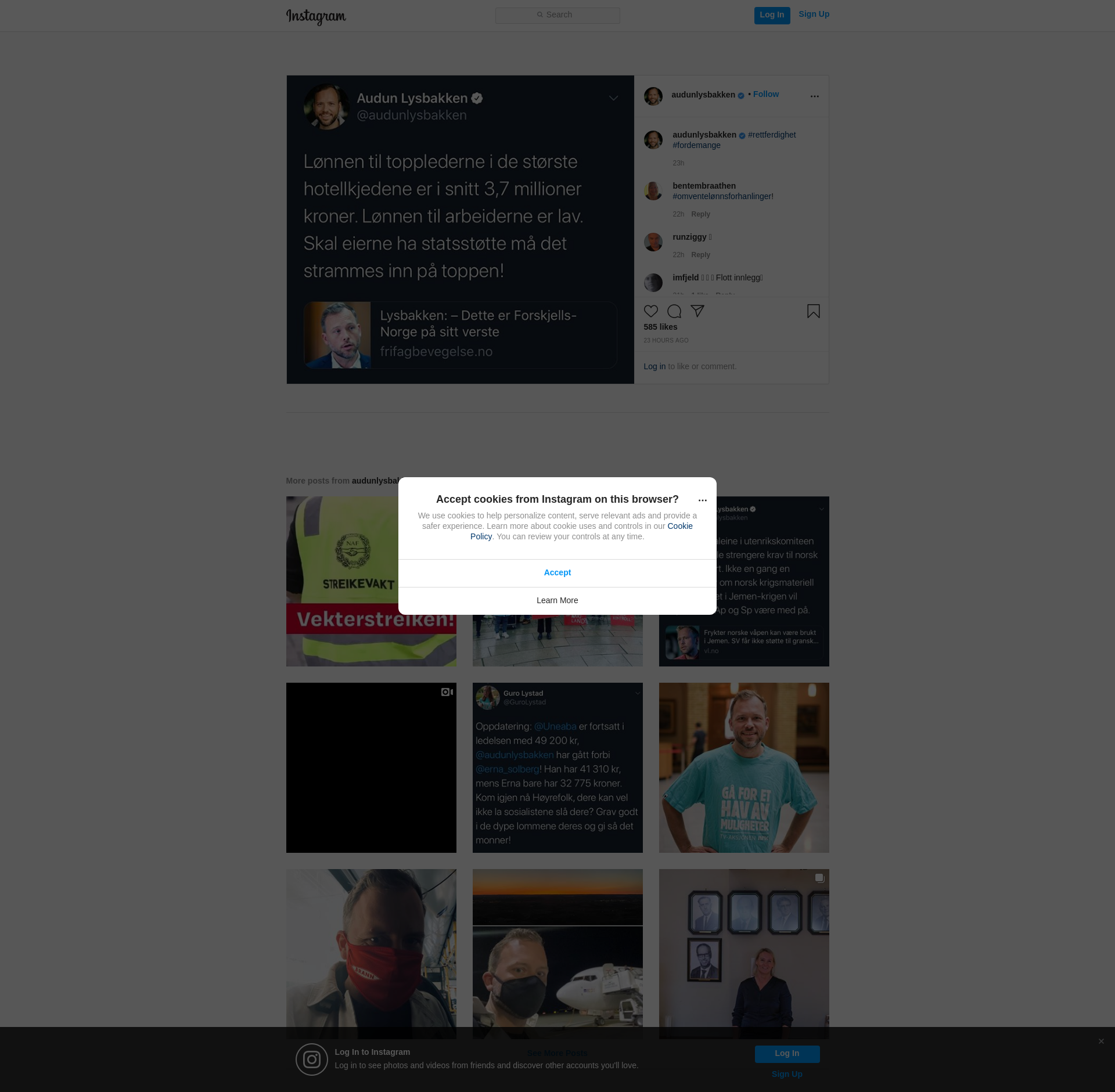The width and height of the screenshot is (1115, 1092).
Task: Open cookie dialog three-dot options
Action: click(702, 500)
